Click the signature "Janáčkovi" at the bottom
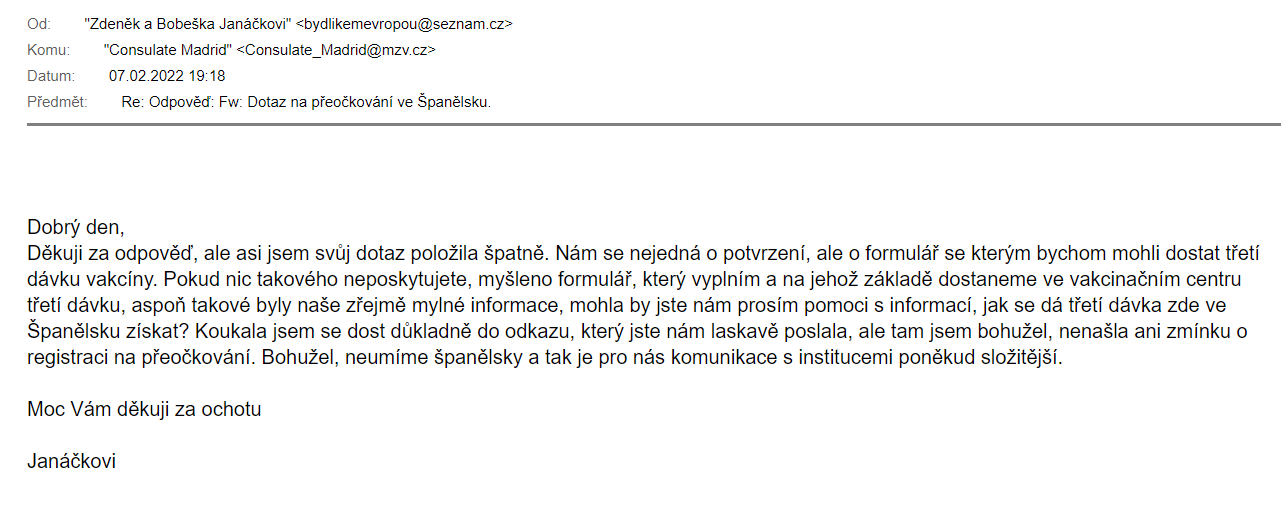Image resolution: width=1286 pixels, height=514 pixels. (x=71, y=462)
